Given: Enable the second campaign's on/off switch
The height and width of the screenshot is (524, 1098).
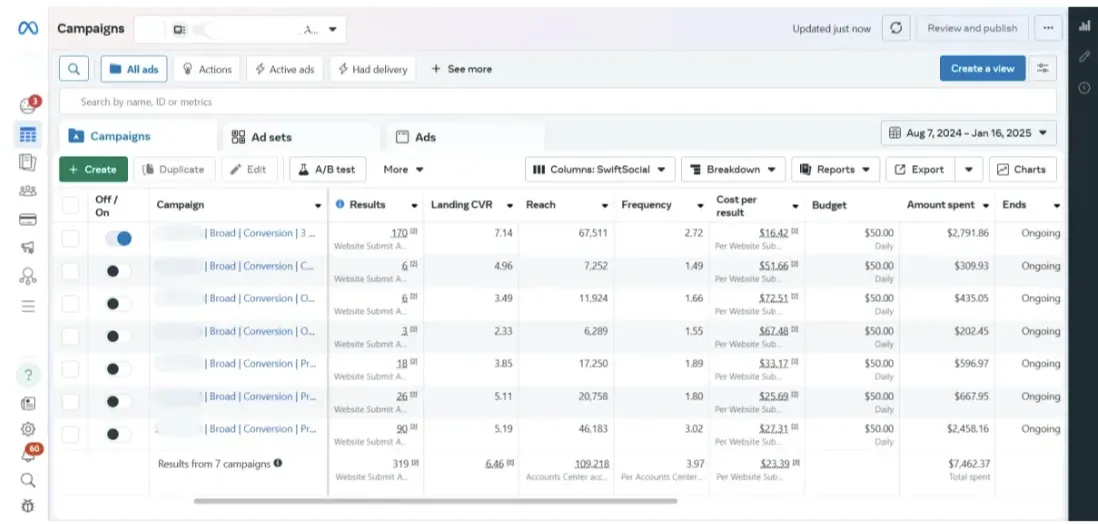Looking at the screenshot, I should (118, 271).
